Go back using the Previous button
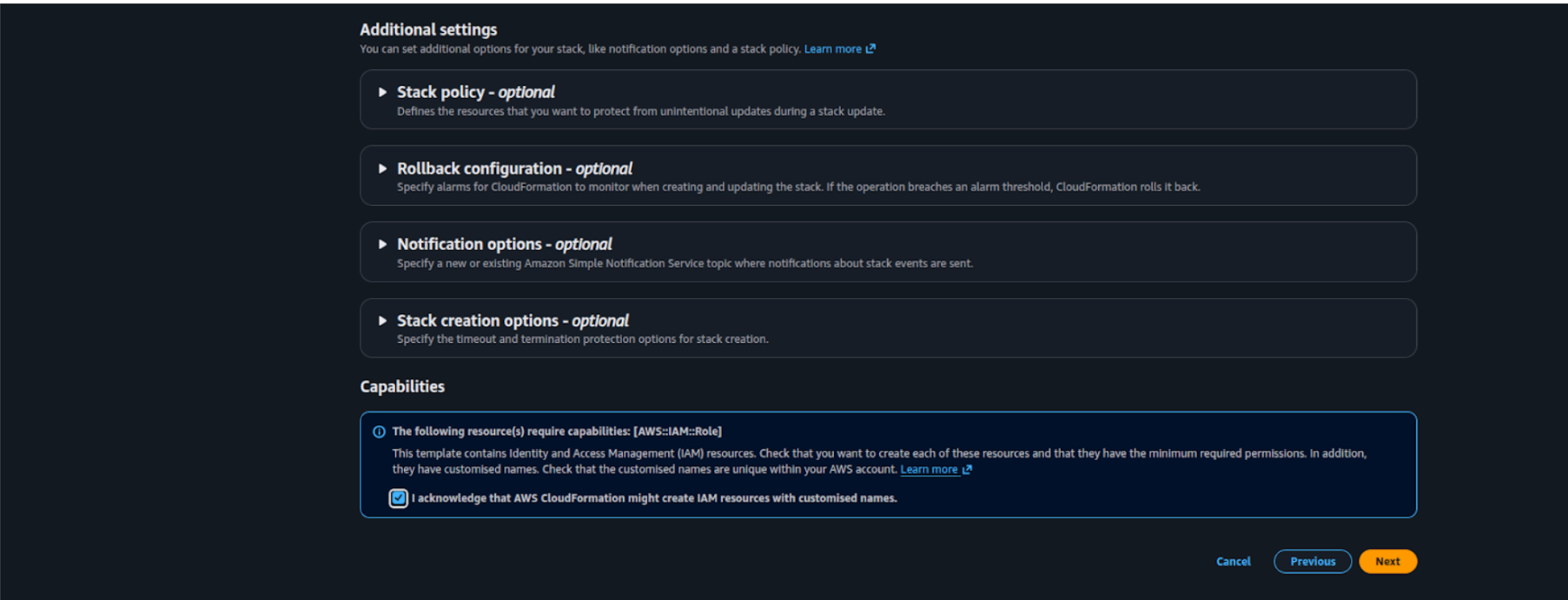This screenshot has width=1568, height=600. pos(1312,561)
